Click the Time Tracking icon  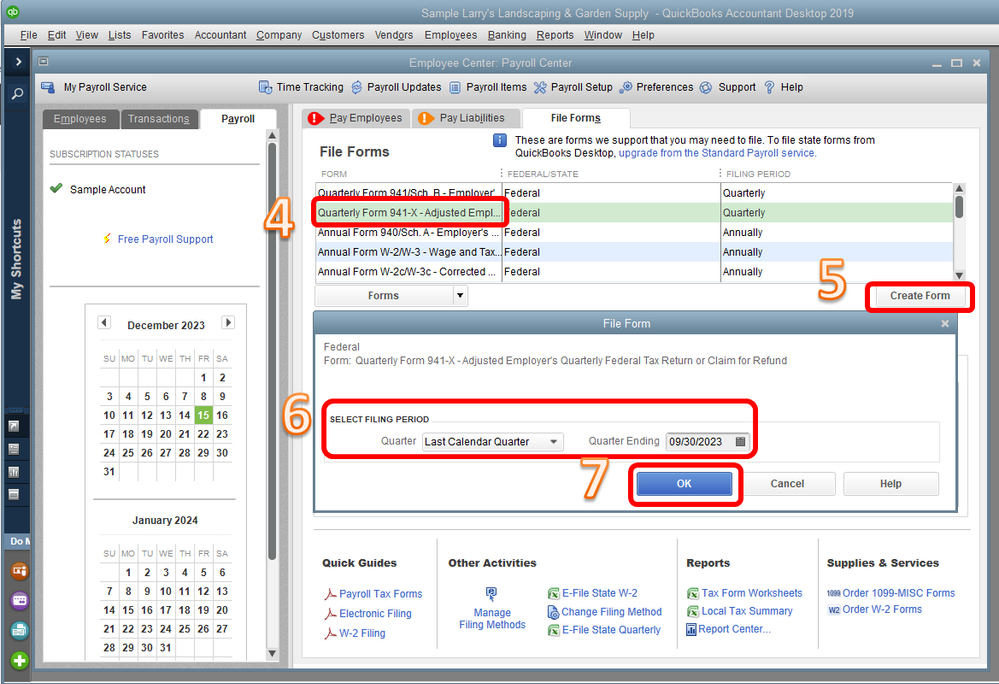click(x=265, y=87)
